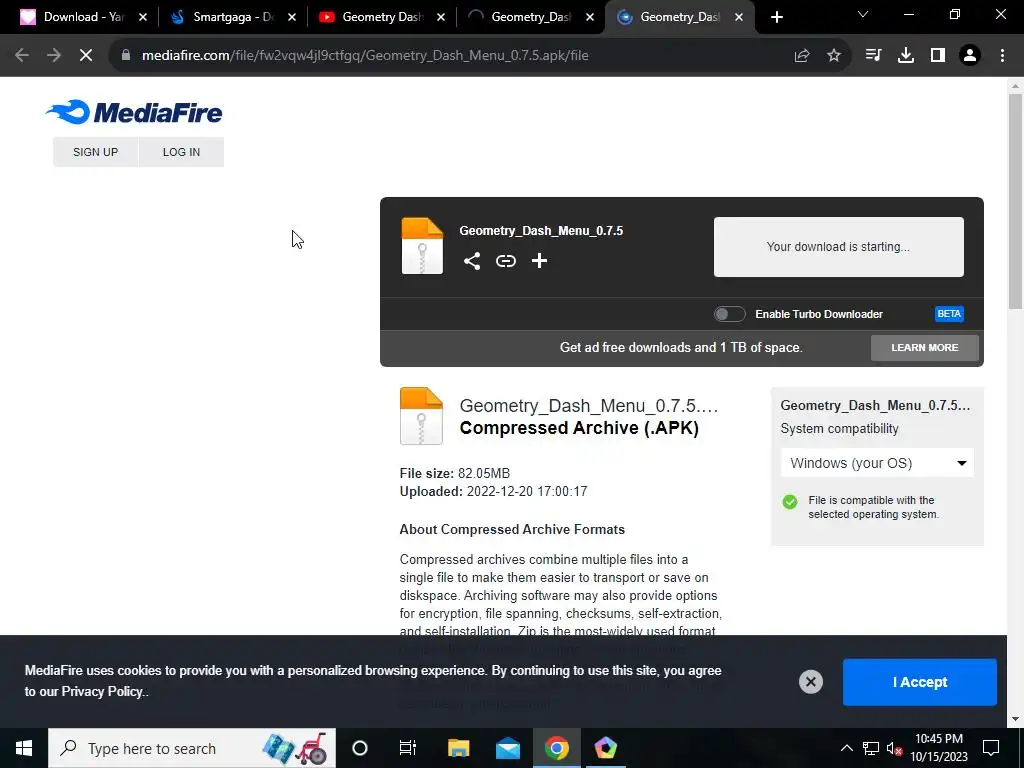The height and width of the screenshot is (768, 1024).
Task: Click the BETA badge
Action: (949, 314)
